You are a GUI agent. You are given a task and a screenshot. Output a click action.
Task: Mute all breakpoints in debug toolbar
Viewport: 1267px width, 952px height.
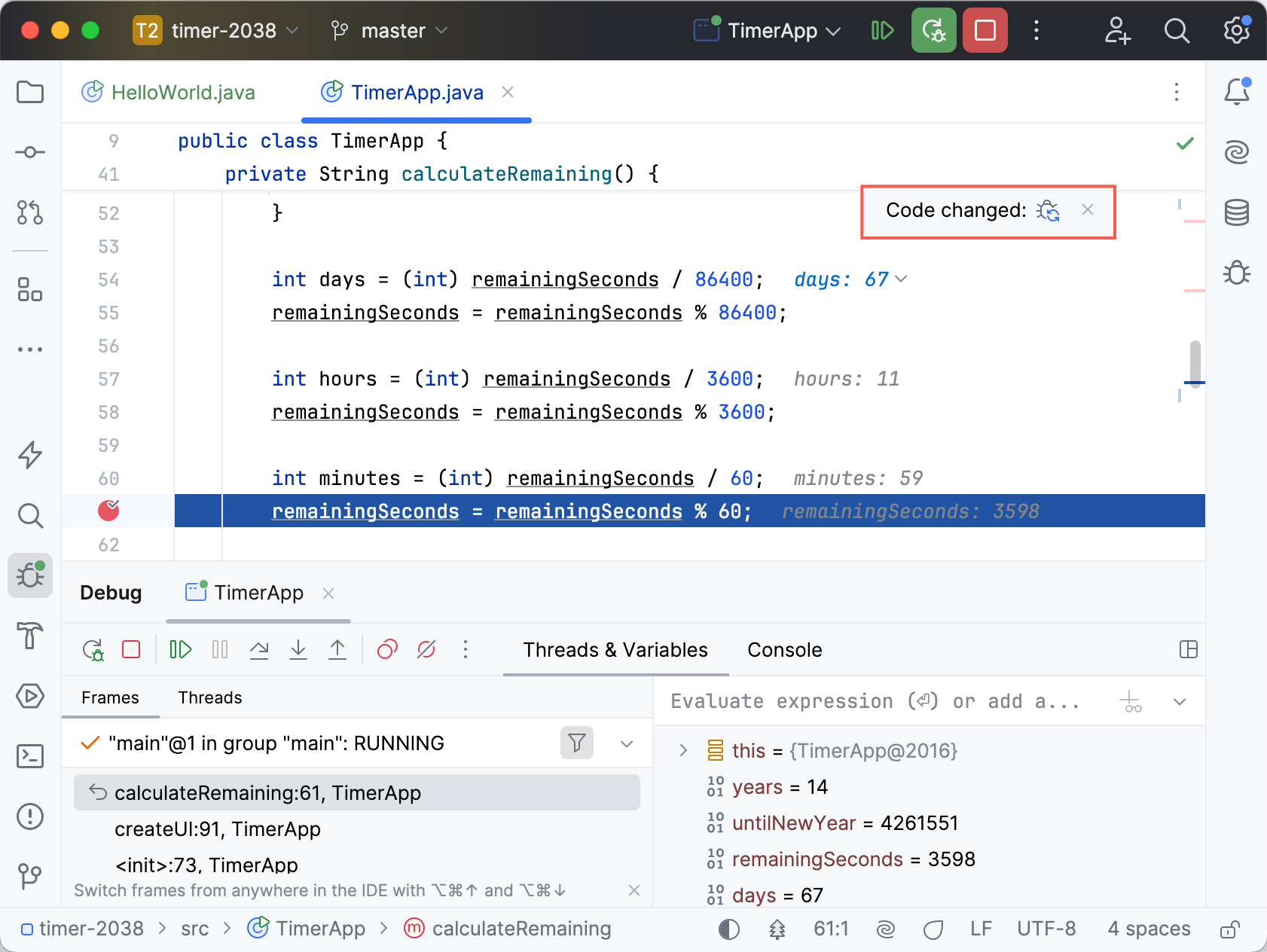(426, 649)
